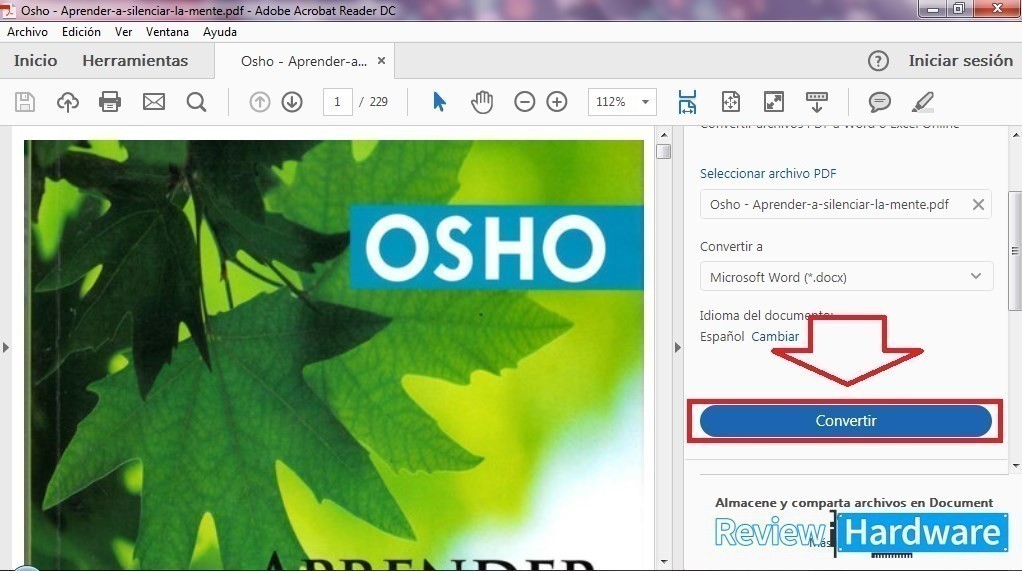The image size is (1022, 571).
Task: Click the Save file icon
Action: tap(25, 102)
